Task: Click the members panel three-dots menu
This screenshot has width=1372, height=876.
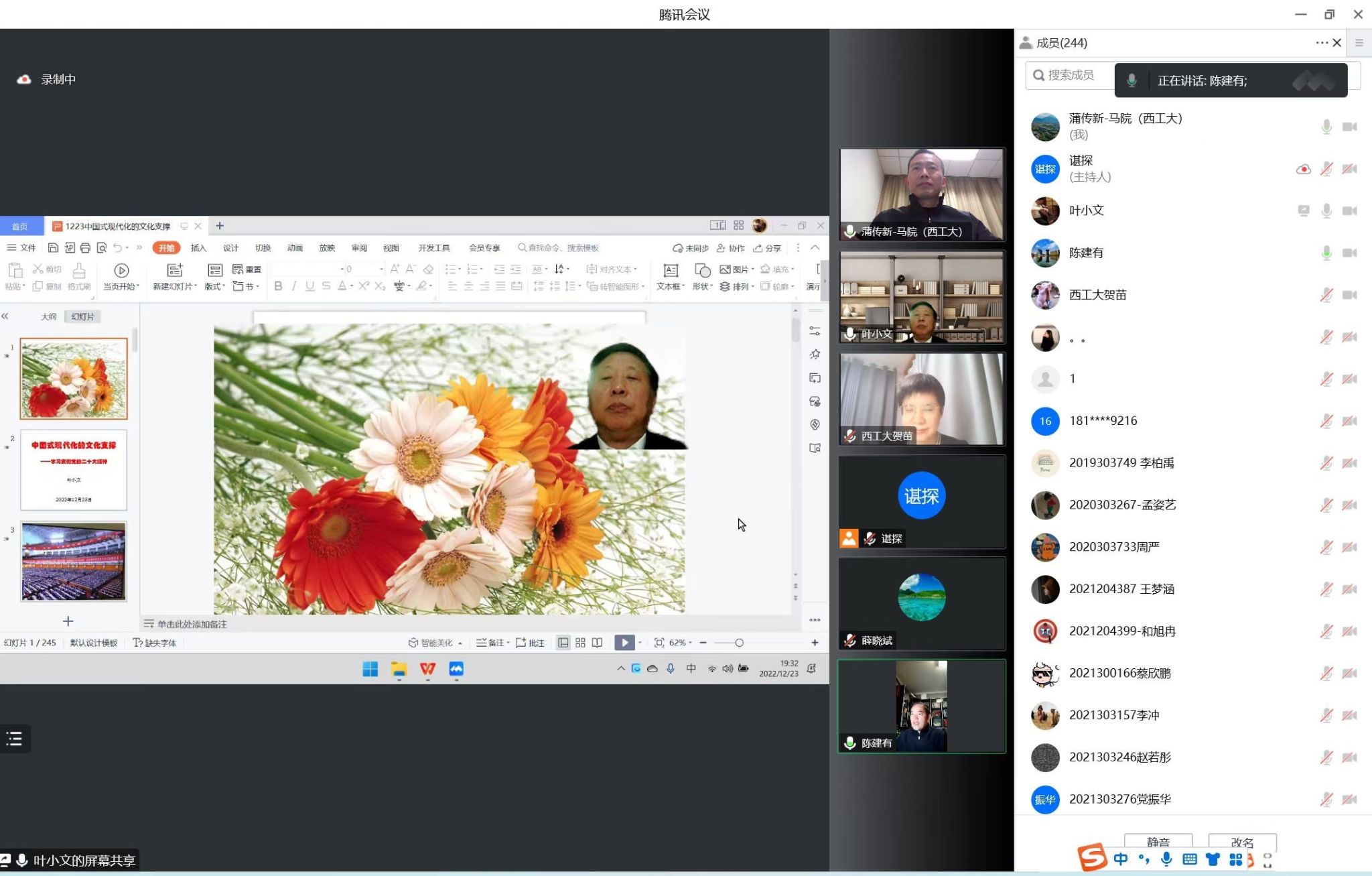Action: tap(1320, 42)
